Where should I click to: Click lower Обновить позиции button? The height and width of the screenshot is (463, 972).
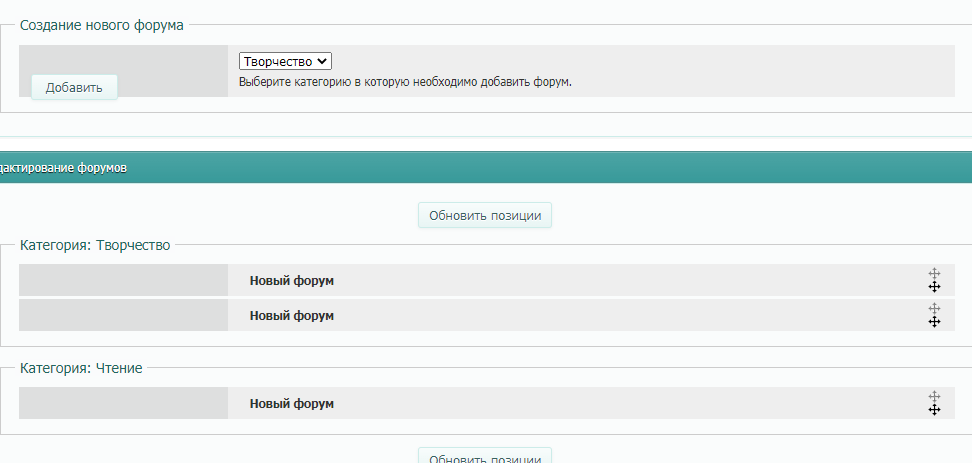pos(484,456)
